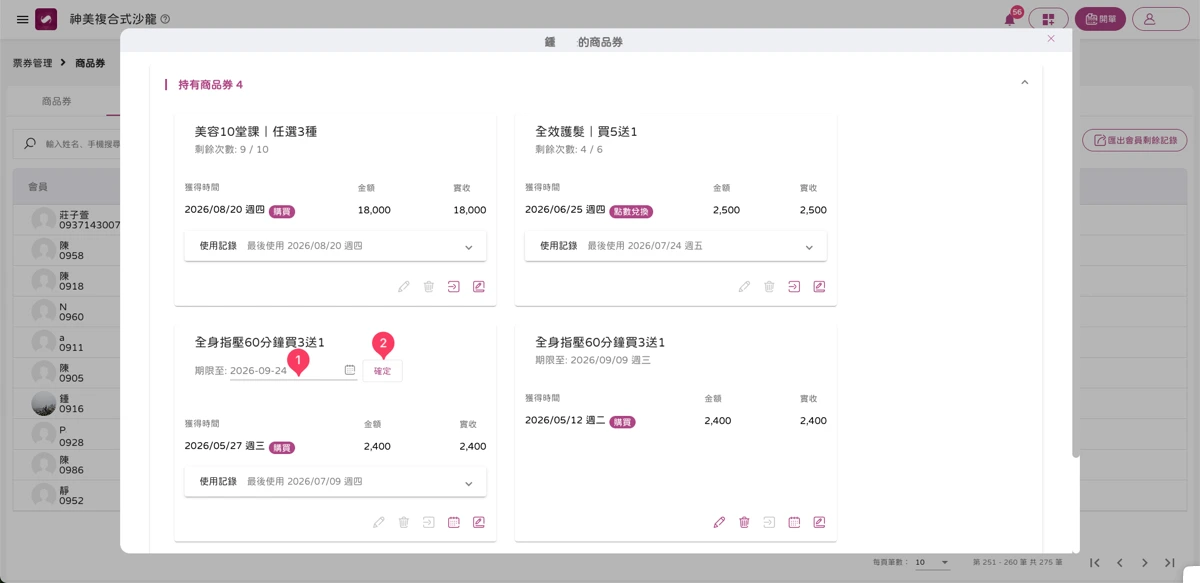Viewport: 1200px width, 583px height.
Task: Note-edit icon on card bought 2026/05/27
Action: [x=479, y=523]
